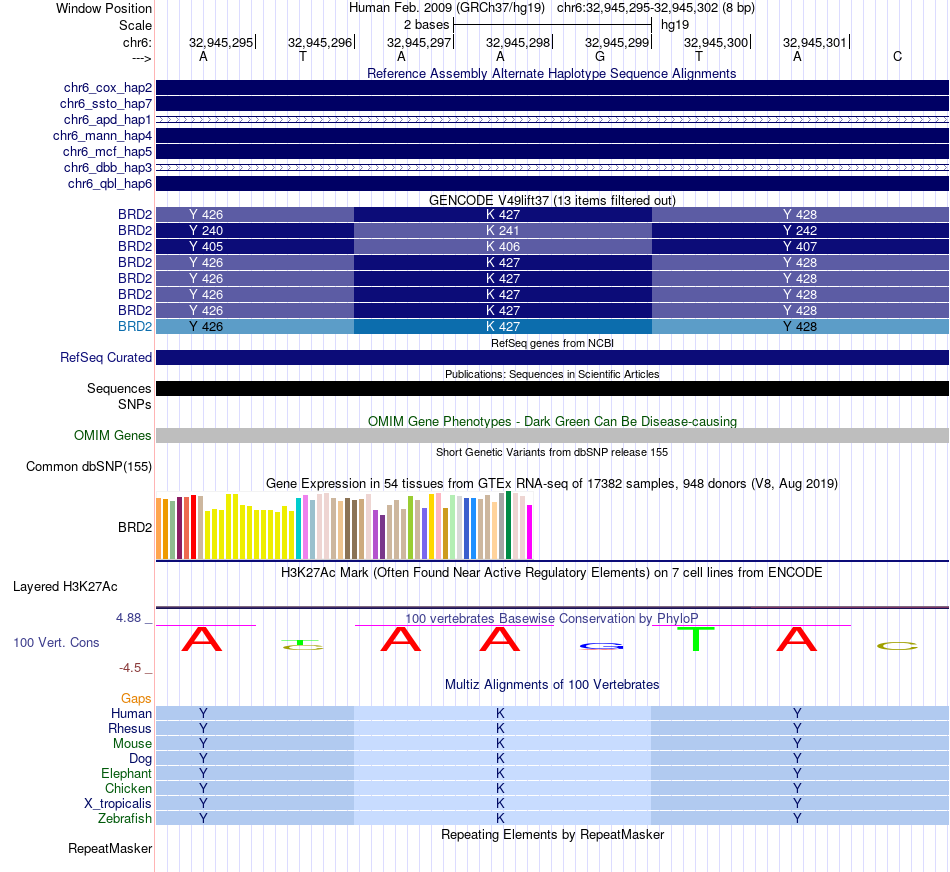Click the Zebrafish species label

tap(125, 818)
